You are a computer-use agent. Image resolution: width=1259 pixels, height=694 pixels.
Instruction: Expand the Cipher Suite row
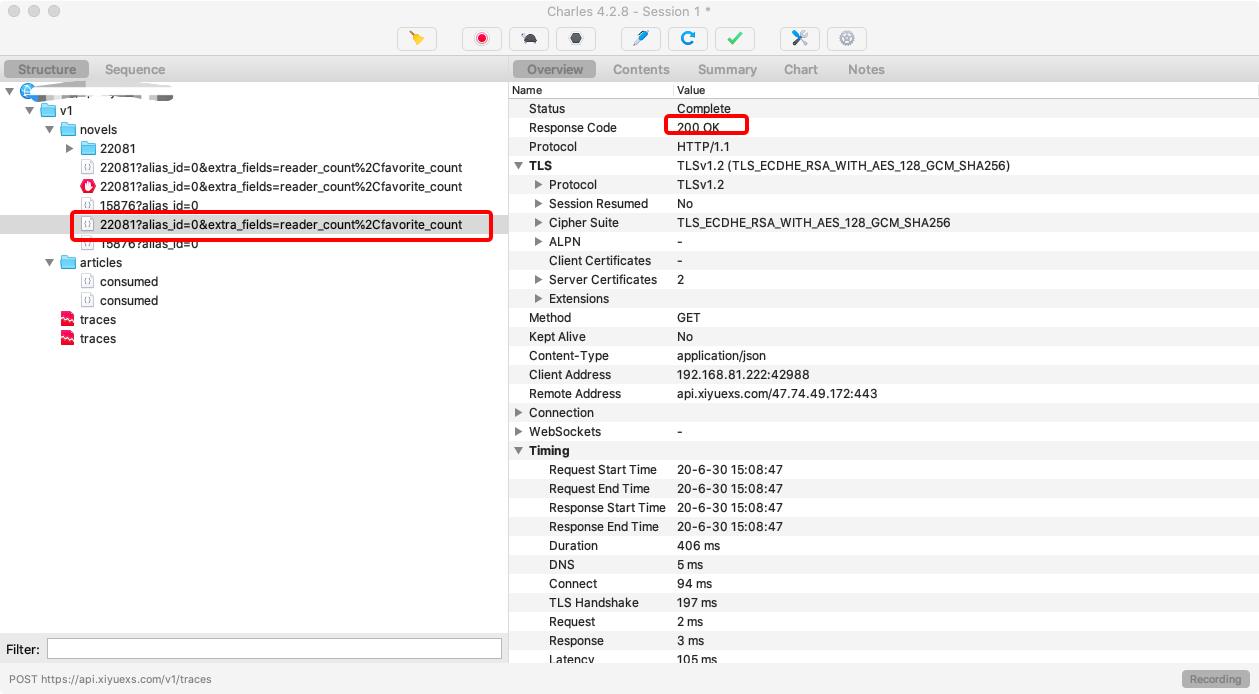(539, 223)
